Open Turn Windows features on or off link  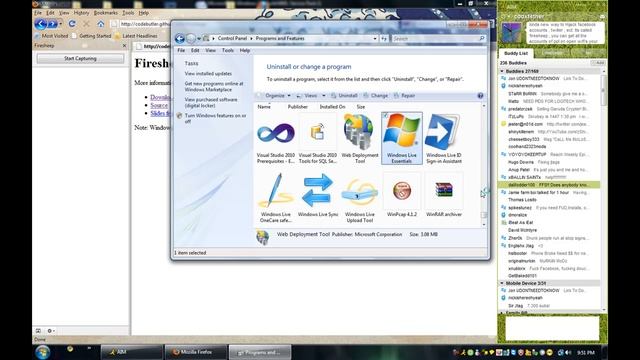tap(215, 118)
